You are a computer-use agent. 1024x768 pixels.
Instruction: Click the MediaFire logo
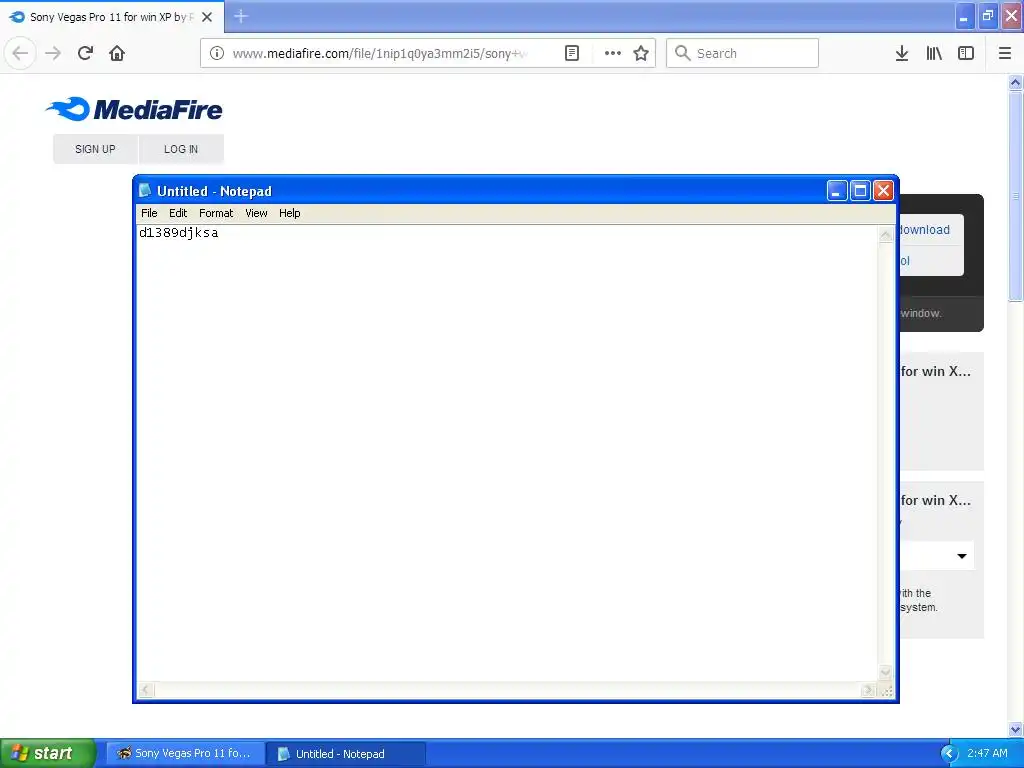pyautogui.click(x=134, y=109)
